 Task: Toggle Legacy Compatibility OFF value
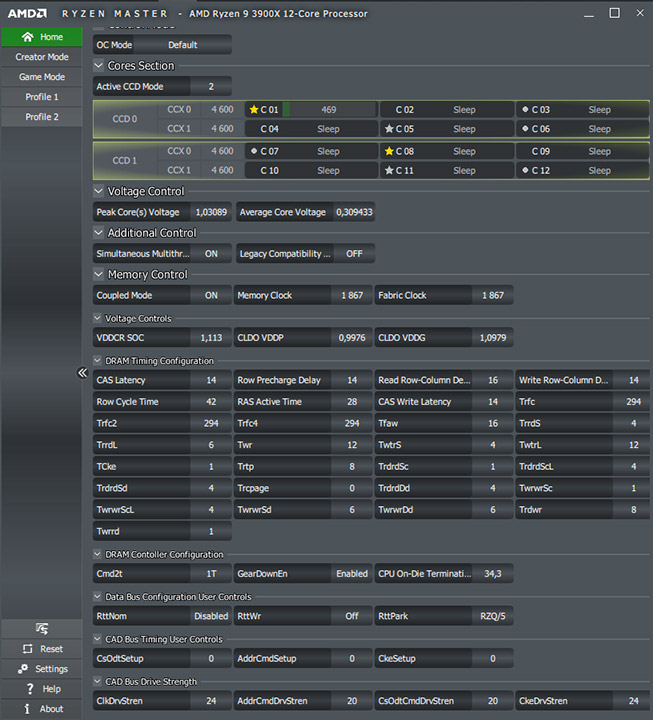354,253
